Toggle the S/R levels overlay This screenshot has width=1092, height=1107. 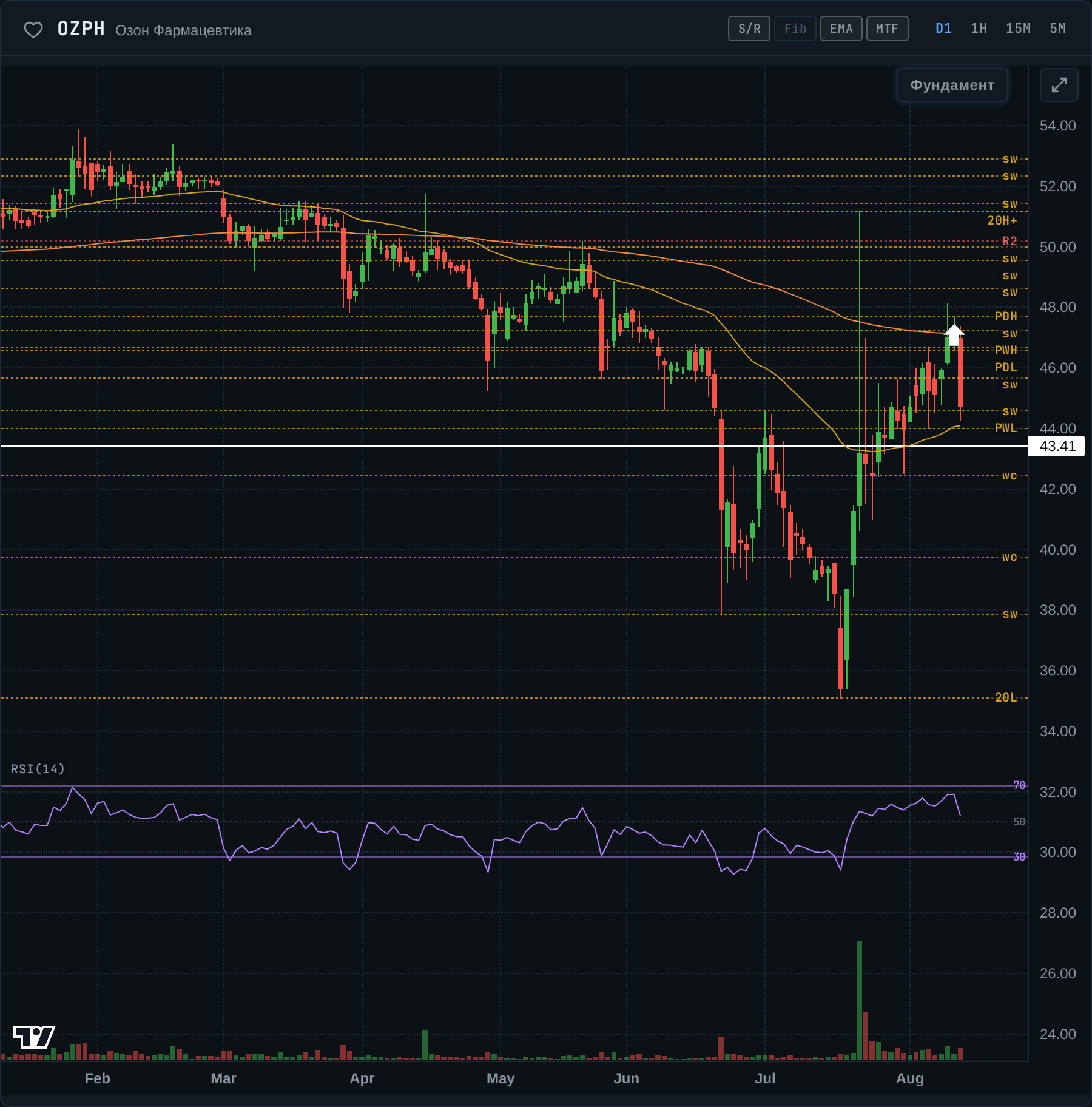click(x=749, y=29)
